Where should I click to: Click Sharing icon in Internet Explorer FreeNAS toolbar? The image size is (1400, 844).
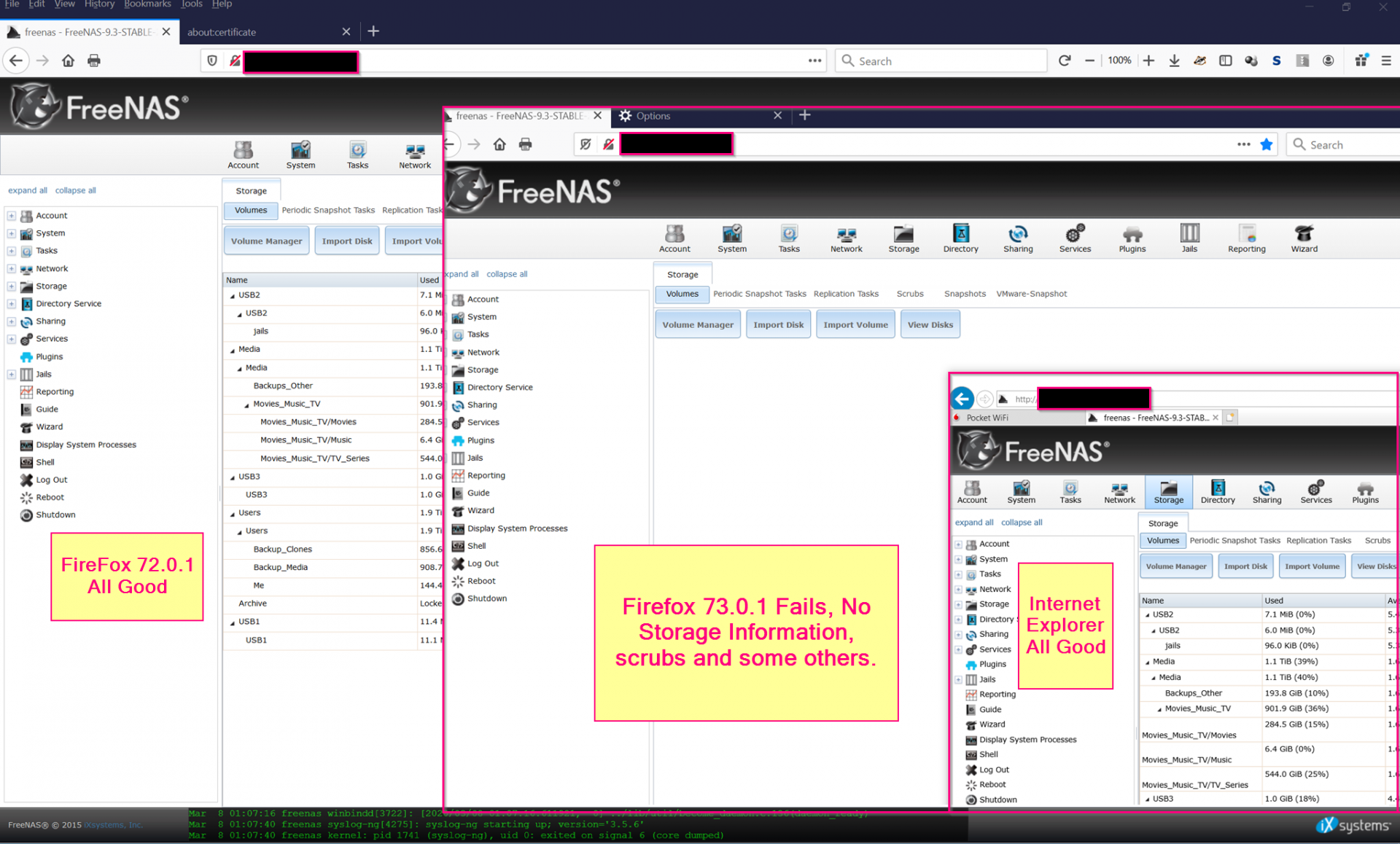[1267, 491]
